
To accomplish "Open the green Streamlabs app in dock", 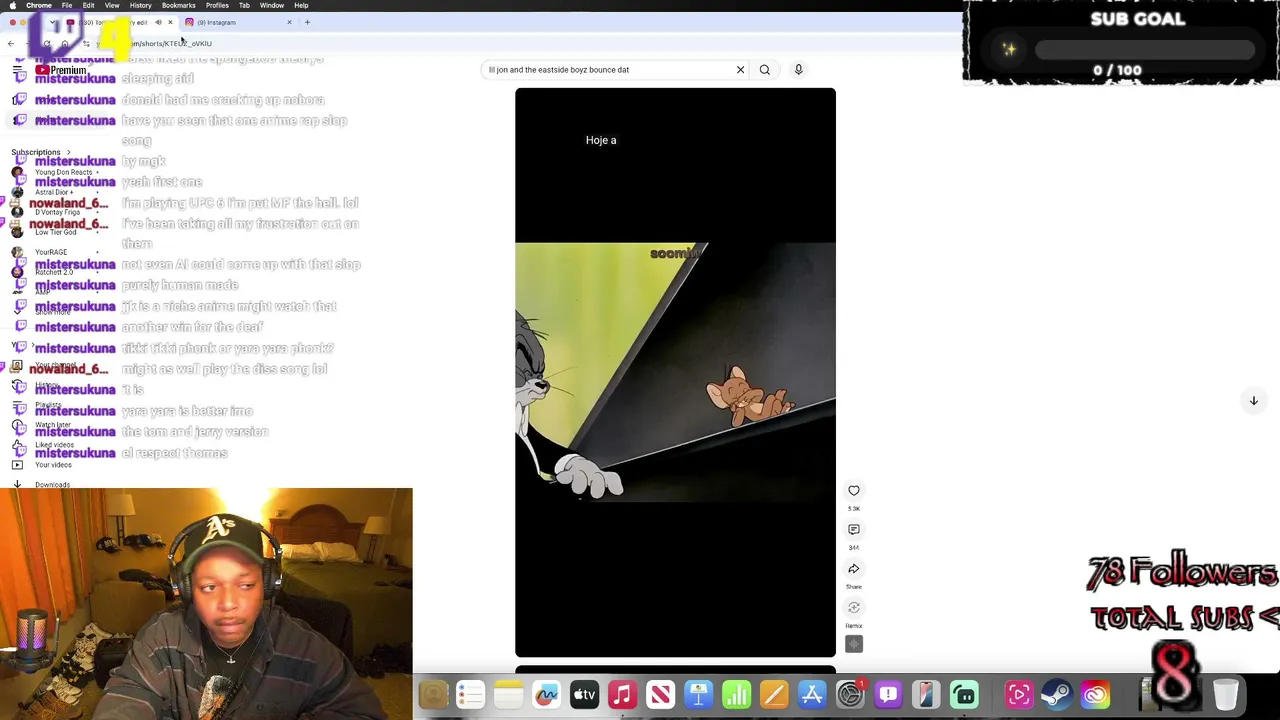I will (x=964, y=695).
